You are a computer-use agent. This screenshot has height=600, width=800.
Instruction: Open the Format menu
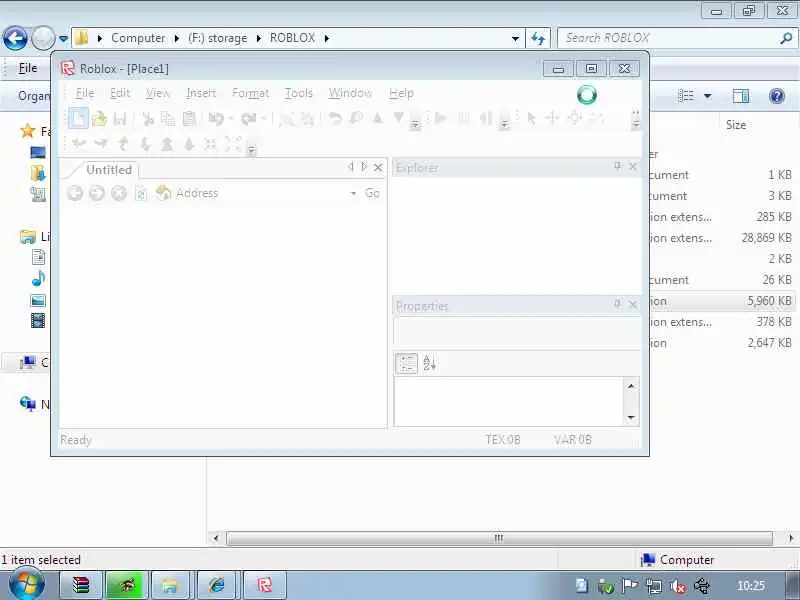(250, 93)
